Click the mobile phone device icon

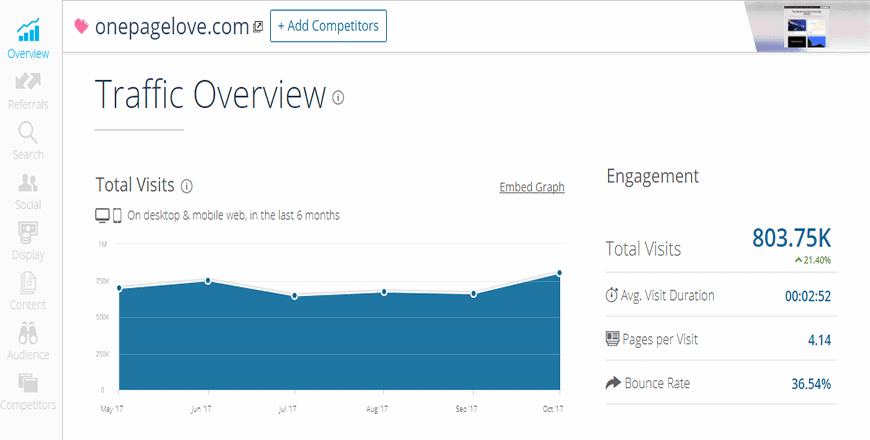pyautogui.click(x=117, y=215)
